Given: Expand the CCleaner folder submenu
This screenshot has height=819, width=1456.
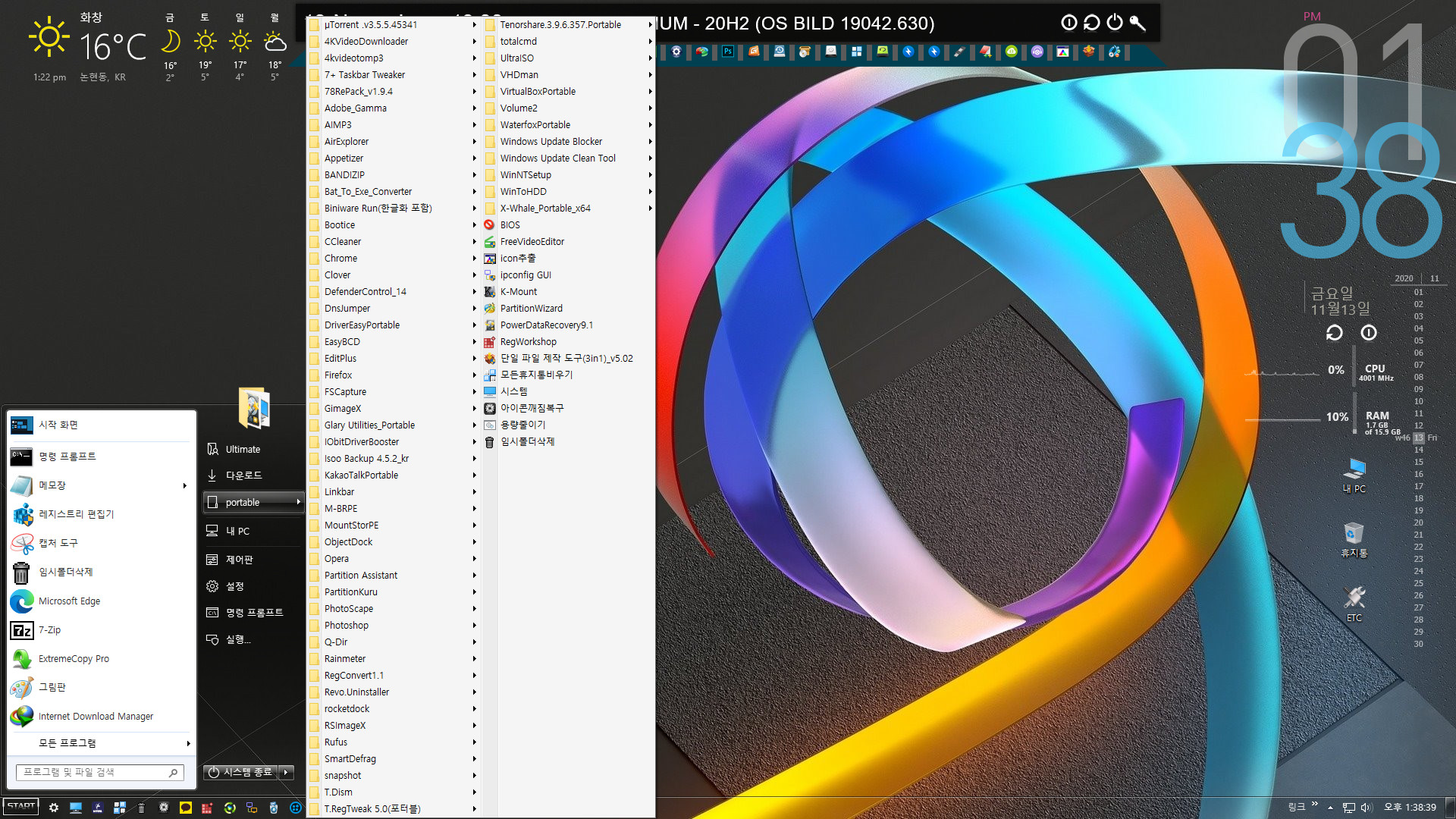Looking at the screenshot, I should pyautogui.click(x=393, y=241).
